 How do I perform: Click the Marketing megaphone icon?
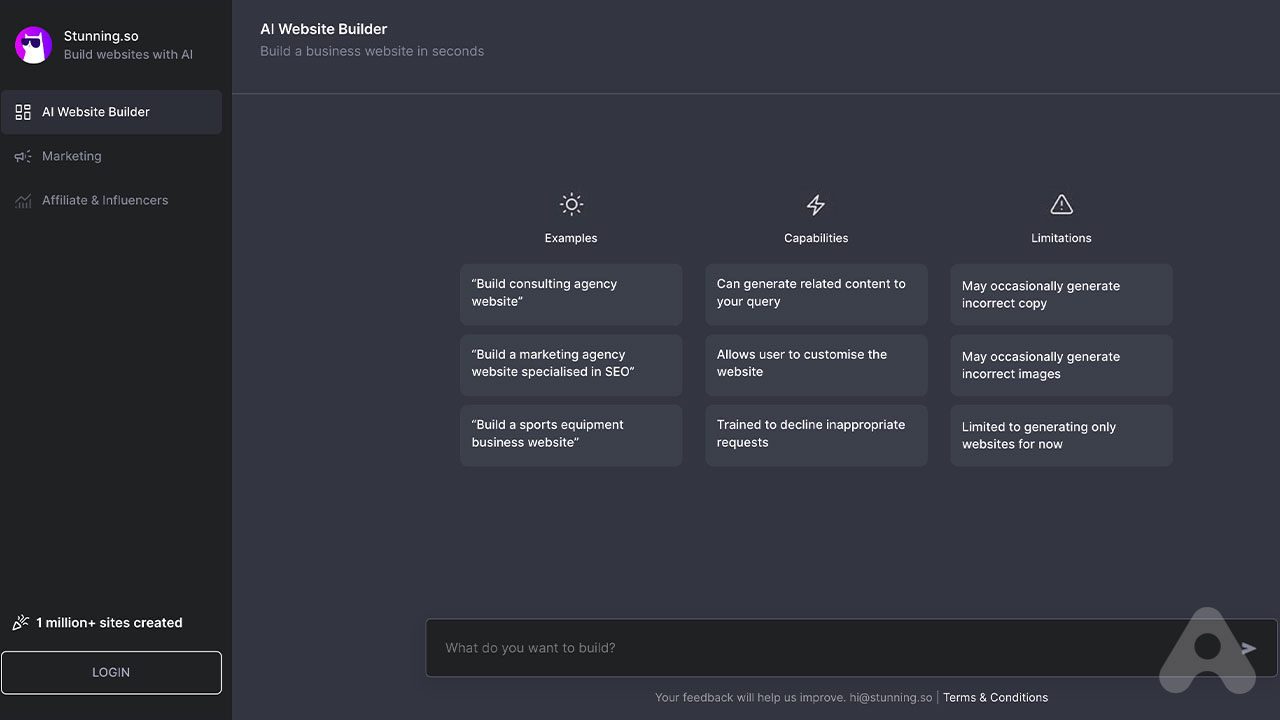23,156
